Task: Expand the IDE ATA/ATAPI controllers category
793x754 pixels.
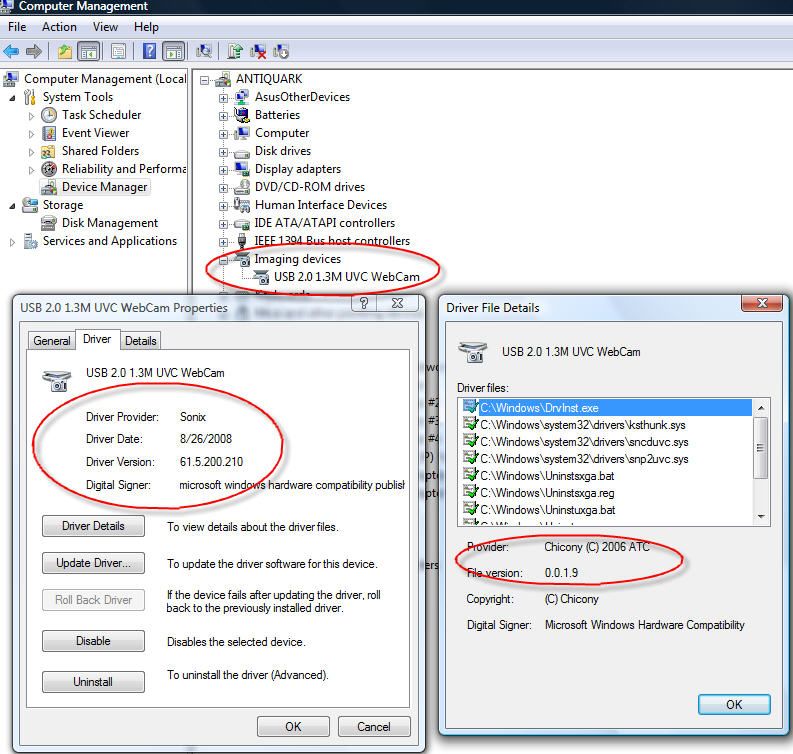Action: pyautogui.click(x=223, y=224)
